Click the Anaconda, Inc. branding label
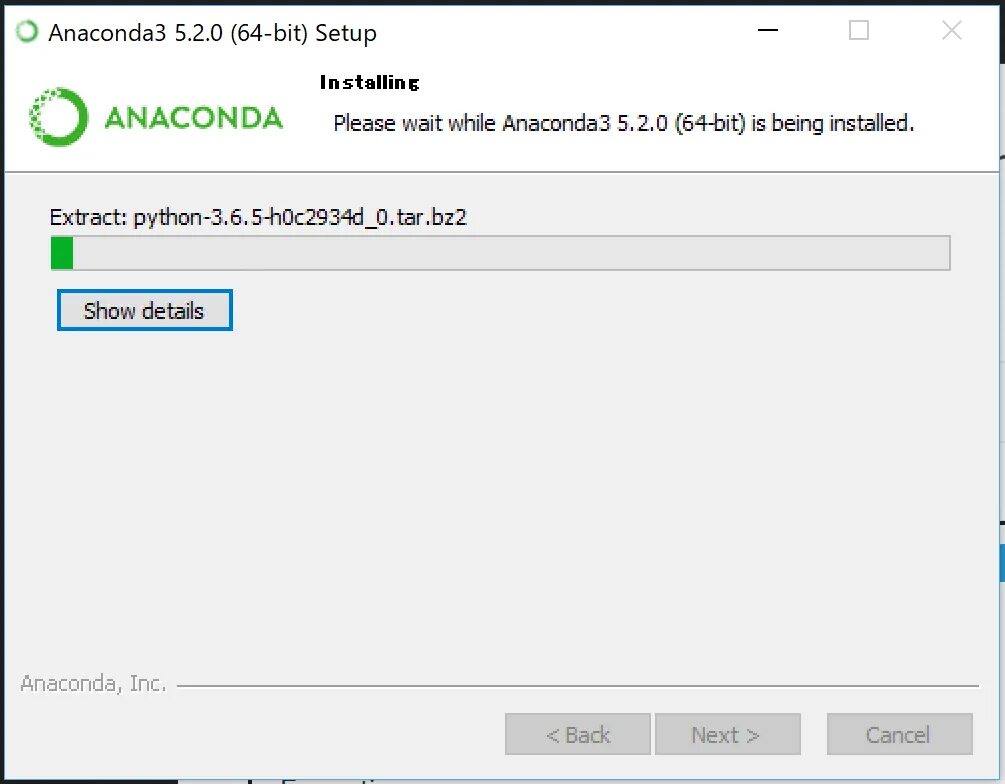The height and width of the screenshot is (784, 1005). tap(93, 683)
